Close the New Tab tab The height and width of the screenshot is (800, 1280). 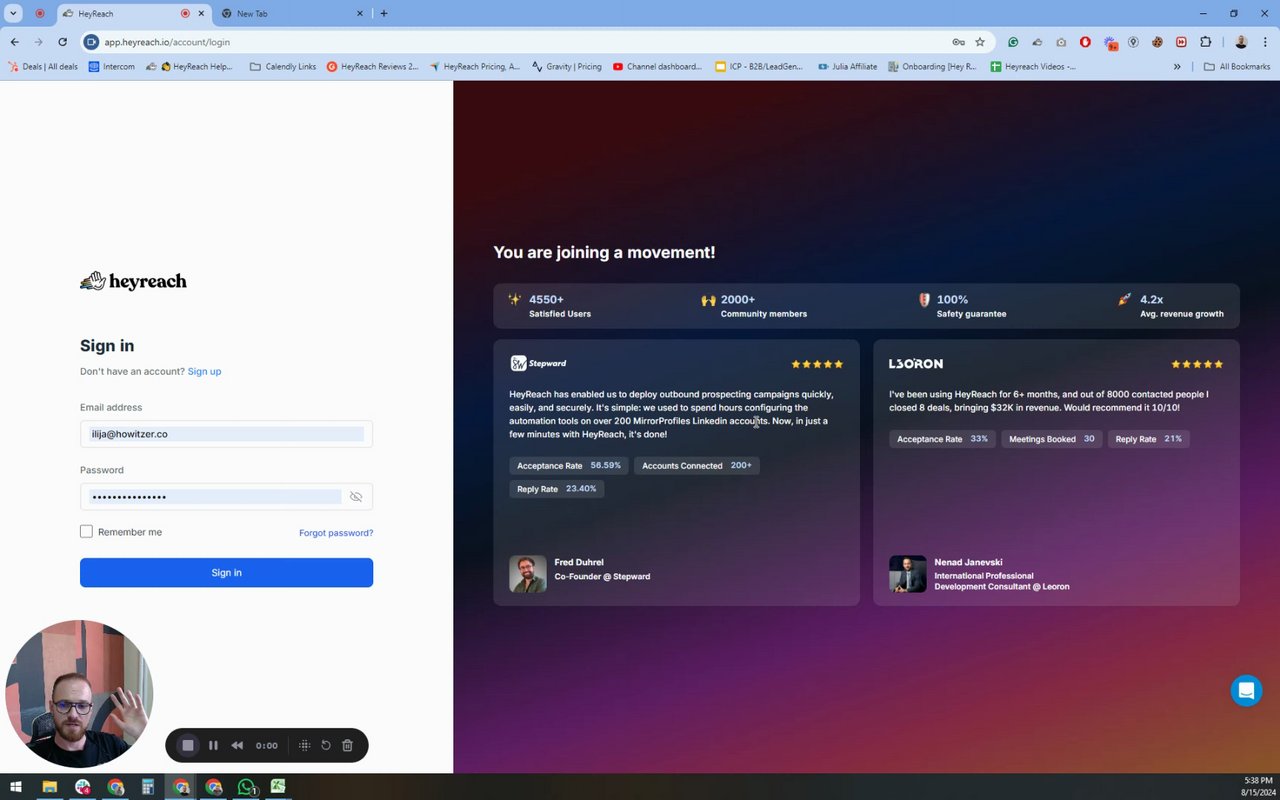(x=360, y=14)
